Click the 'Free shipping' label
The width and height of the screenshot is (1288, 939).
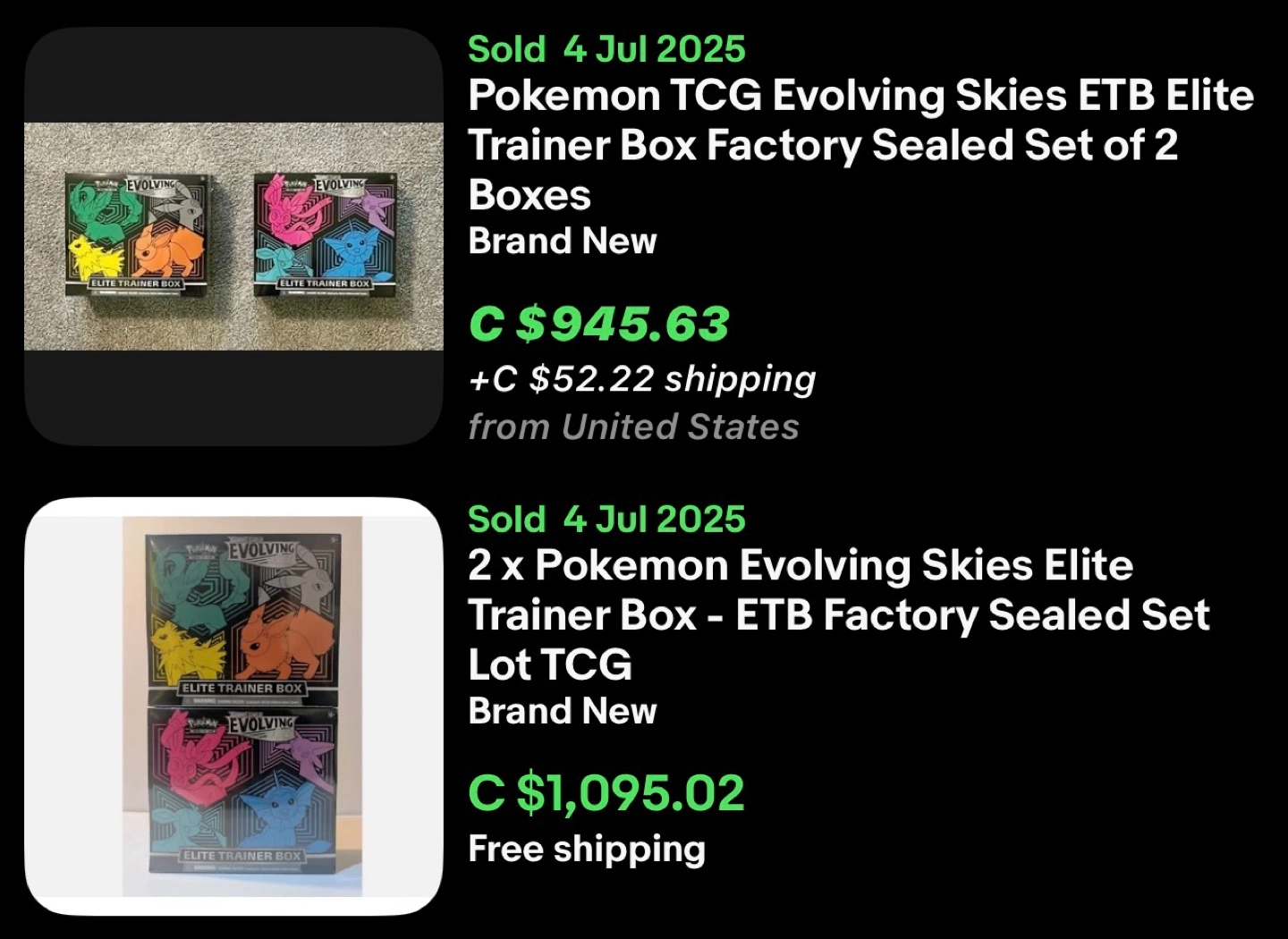(587, 849)
